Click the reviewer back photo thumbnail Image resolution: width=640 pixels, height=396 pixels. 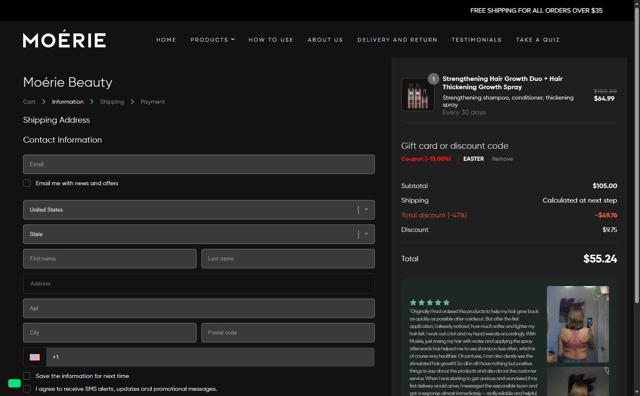[x=578, y=324]
